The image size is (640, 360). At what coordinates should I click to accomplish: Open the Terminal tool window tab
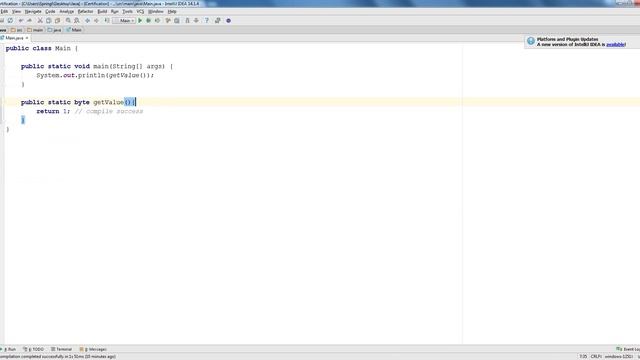[61, 349]
